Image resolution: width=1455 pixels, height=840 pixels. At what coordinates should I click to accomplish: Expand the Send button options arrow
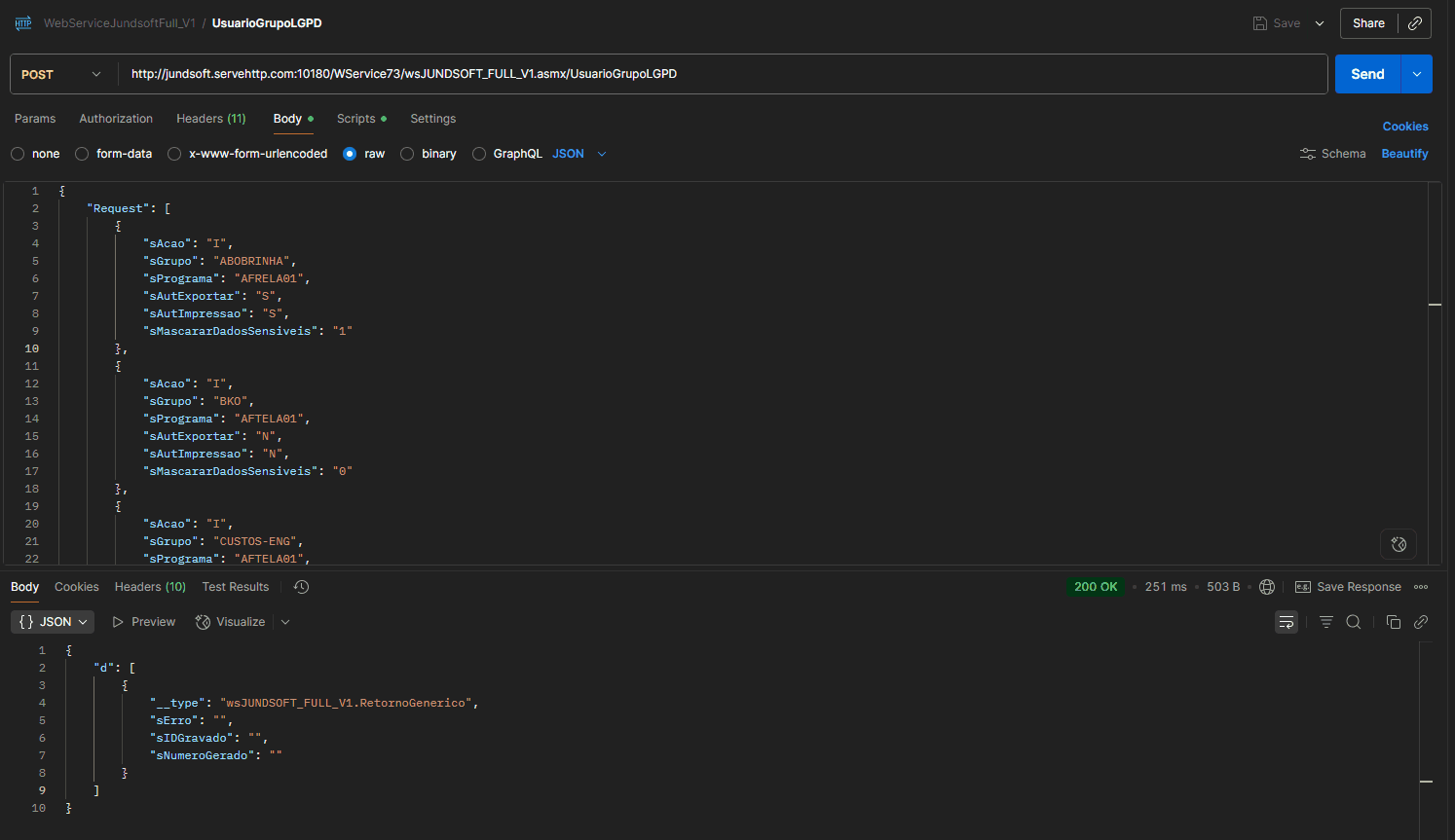[x=1416, y=74]
